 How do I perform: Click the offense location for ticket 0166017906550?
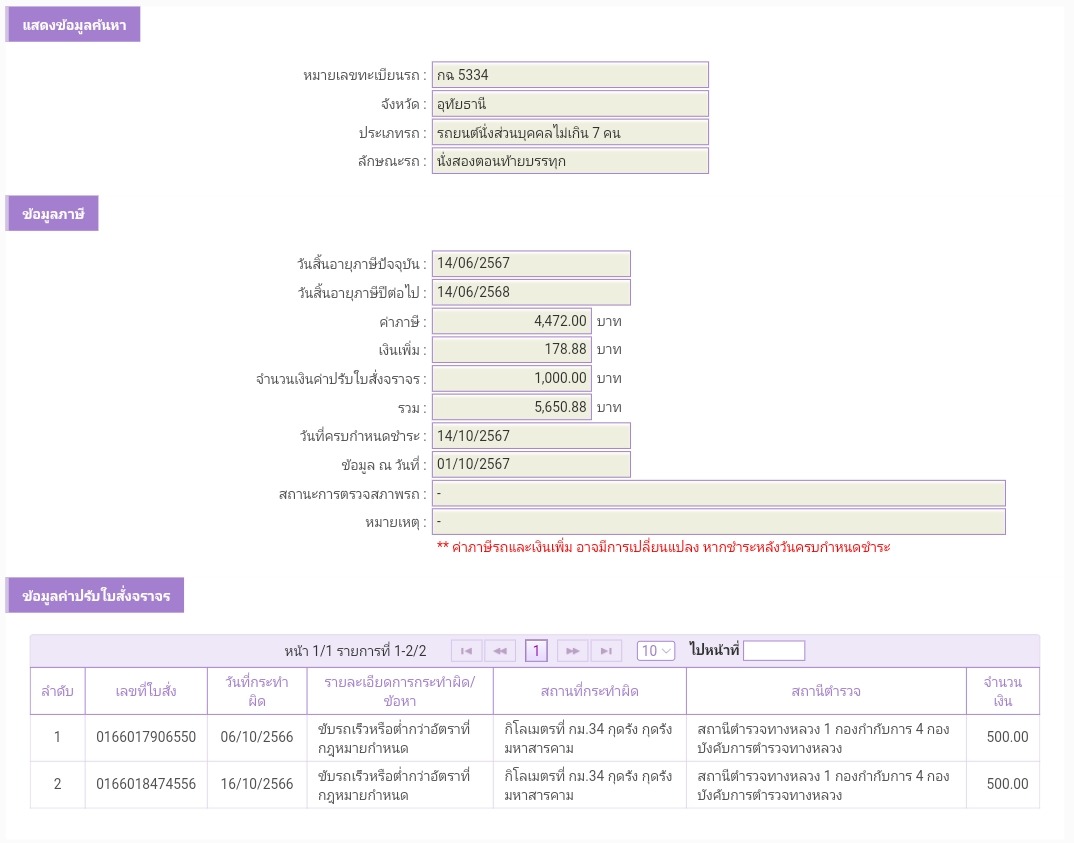588,738
